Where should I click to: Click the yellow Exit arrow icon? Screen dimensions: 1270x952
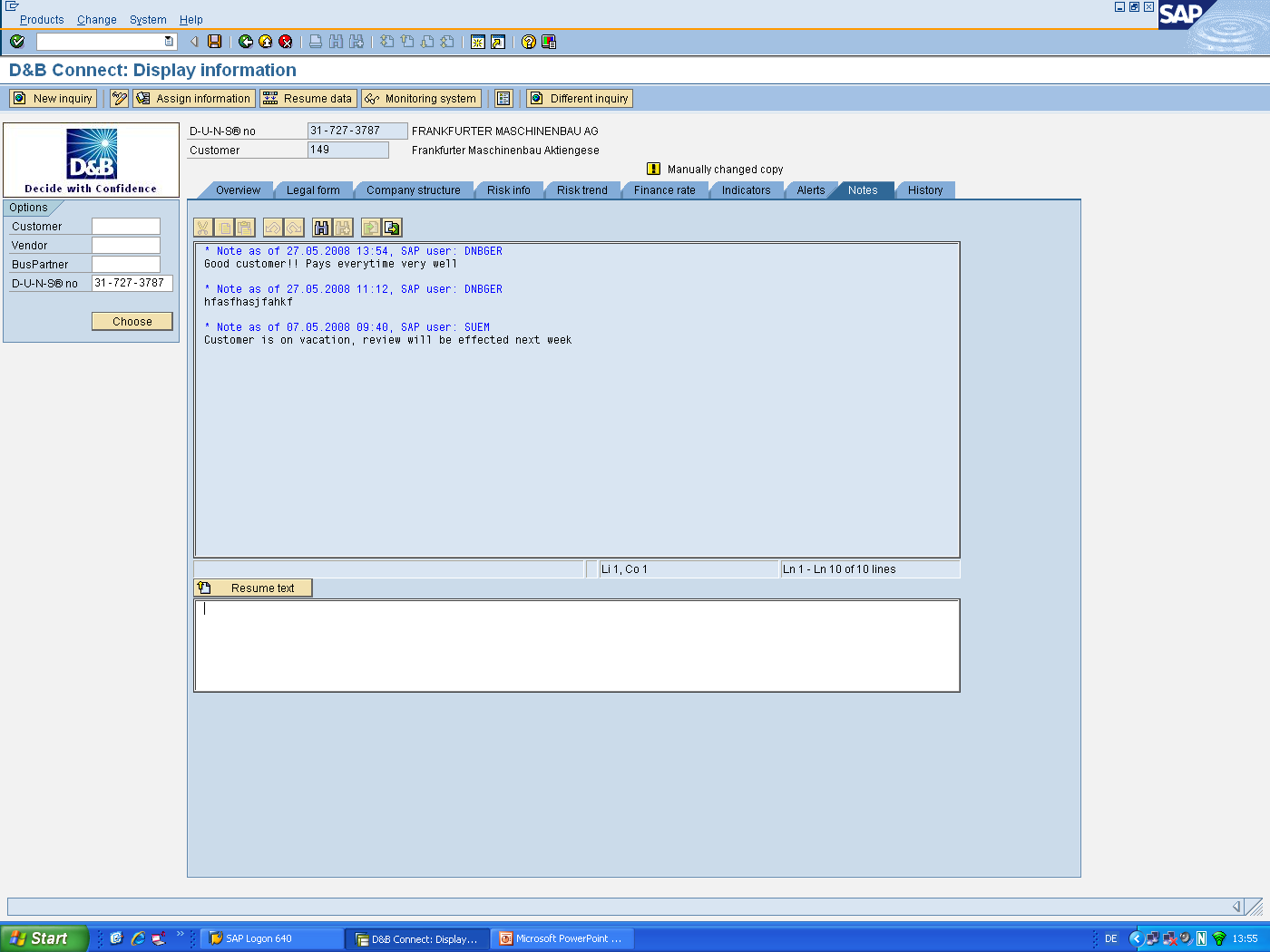pyautogui.click(x=266, y=42)
